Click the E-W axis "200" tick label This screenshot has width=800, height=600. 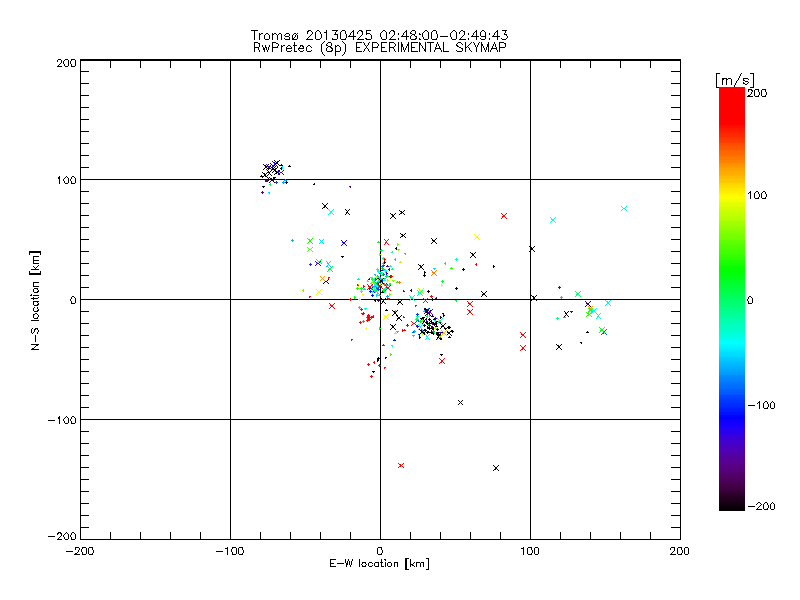click(x=680, y=551)
